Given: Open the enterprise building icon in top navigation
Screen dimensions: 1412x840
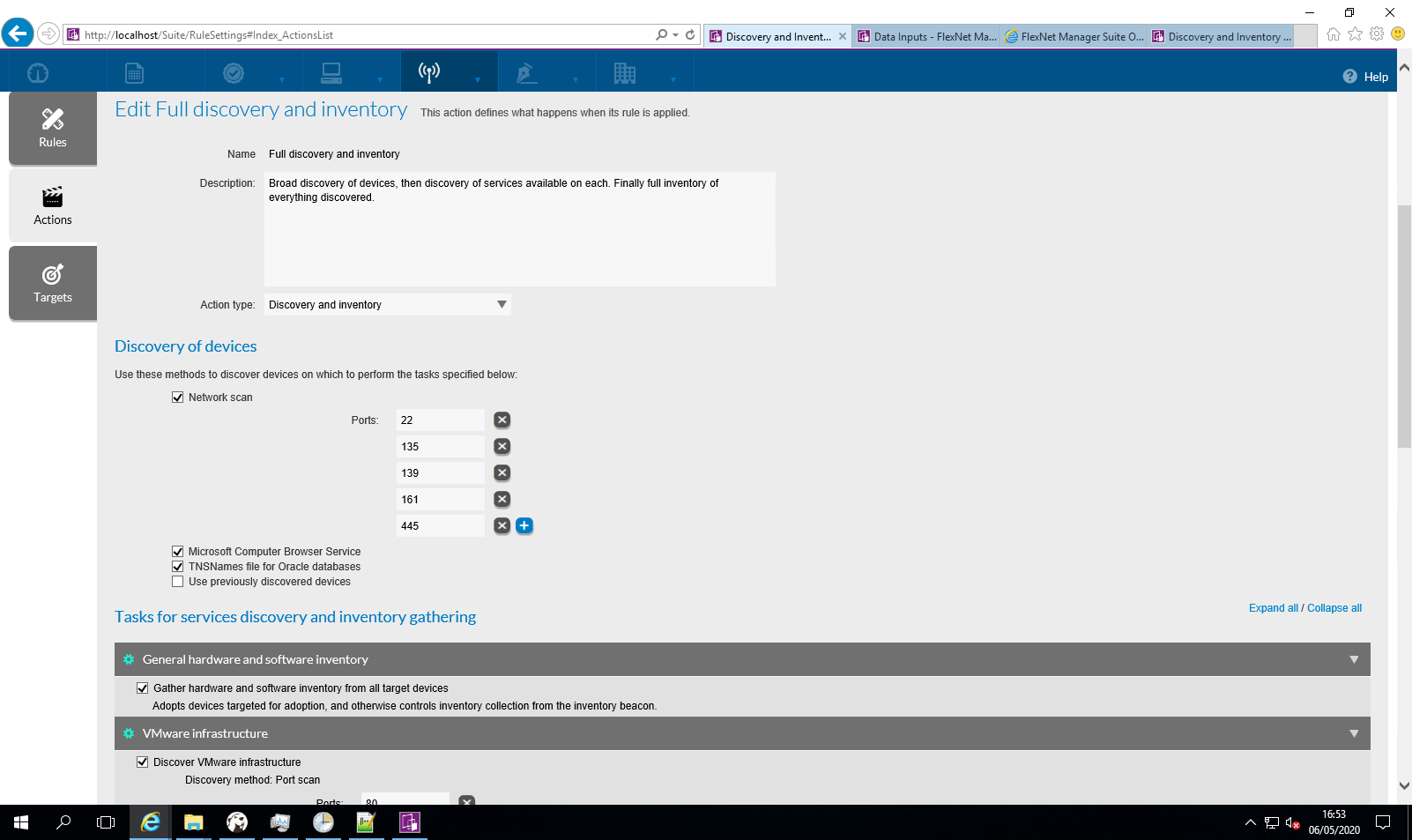Looking at the screenshot, I should point(625,73).
